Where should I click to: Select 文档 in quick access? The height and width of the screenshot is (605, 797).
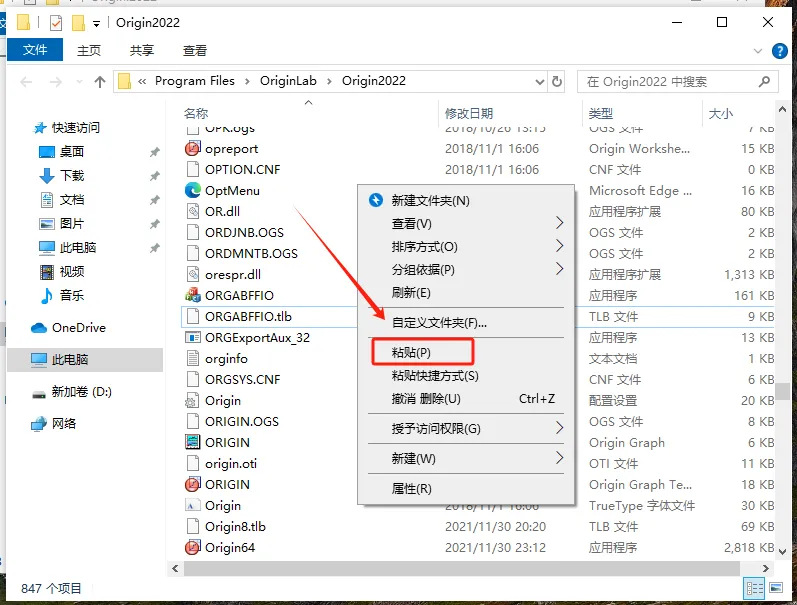[71, 199]
